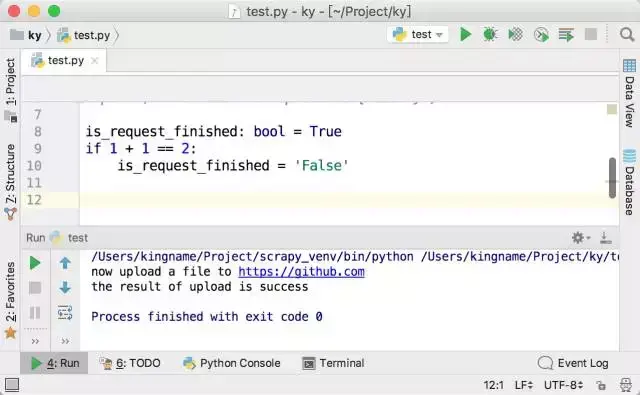Screen dimensions: 640x395
Task: Click the concurrency diagram run icon
Action: (566, 35)
